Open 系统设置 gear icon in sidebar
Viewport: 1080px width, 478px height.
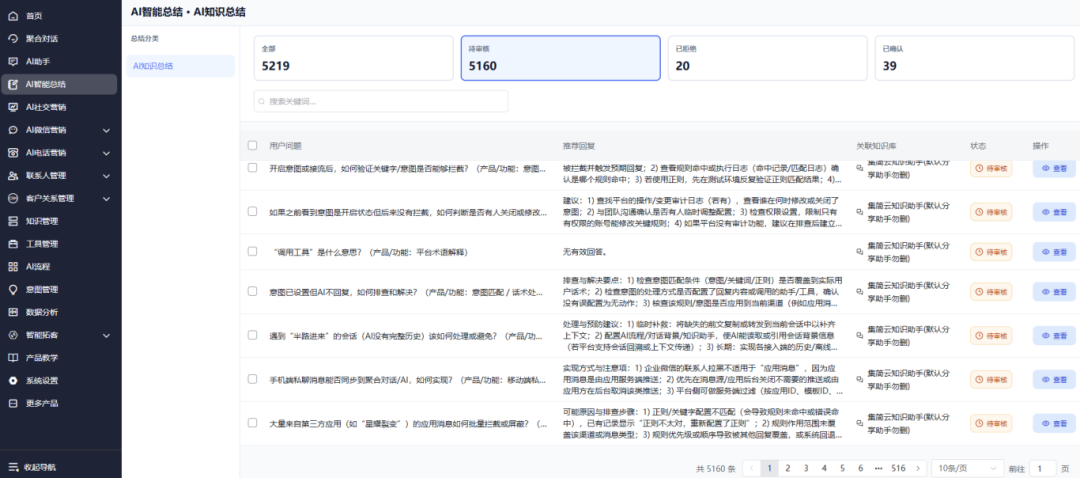[12, 380]
